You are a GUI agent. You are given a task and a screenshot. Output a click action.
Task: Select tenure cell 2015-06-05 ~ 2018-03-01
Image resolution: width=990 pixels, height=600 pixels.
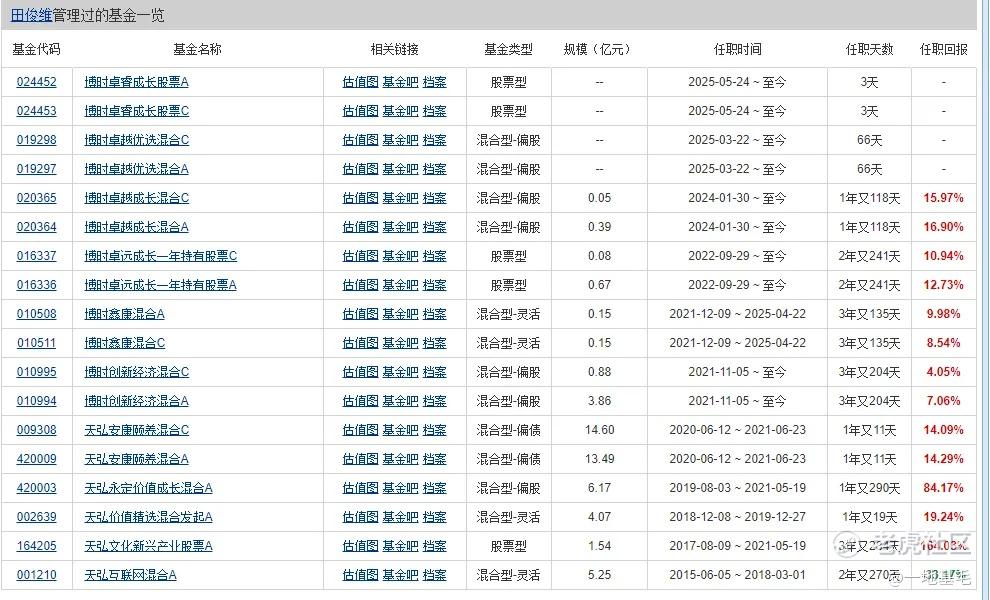click(x=737, y=575)
